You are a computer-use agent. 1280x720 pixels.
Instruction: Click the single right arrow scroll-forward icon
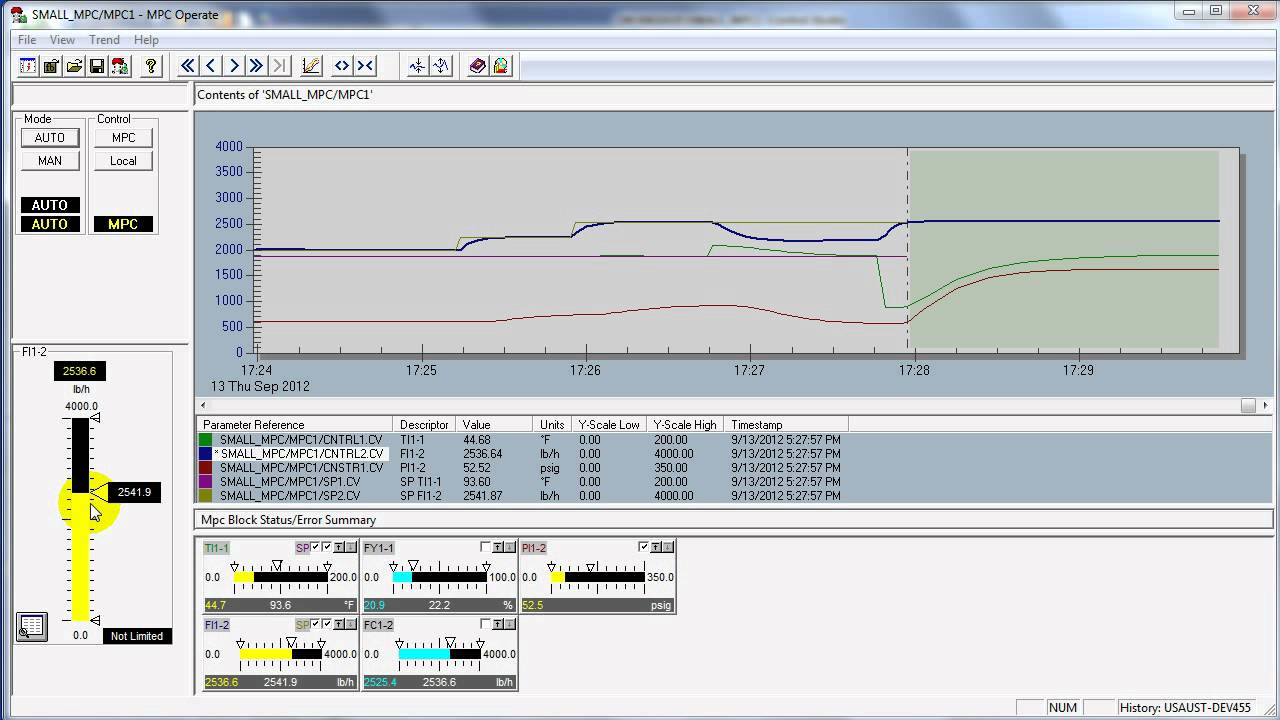[x=234, y=66]
